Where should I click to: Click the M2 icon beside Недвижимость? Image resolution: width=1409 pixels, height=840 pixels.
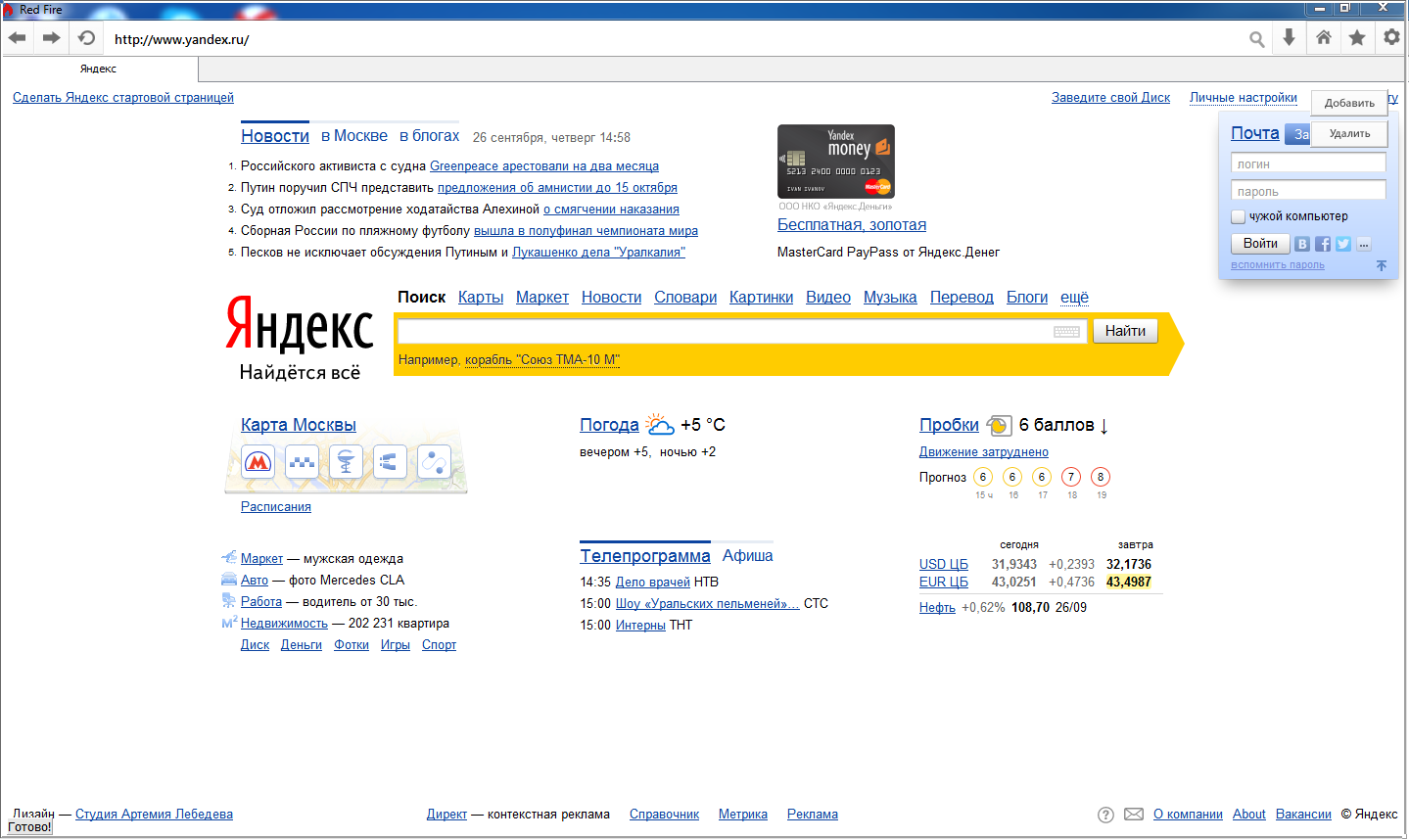[229, 623]
